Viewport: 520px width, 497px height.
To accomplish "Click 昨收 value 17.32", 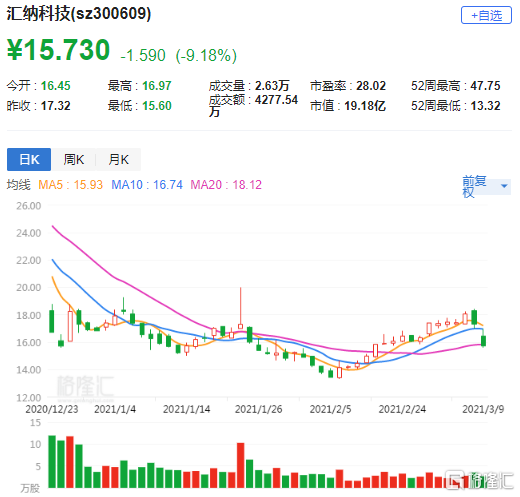I will coord(56,106).
